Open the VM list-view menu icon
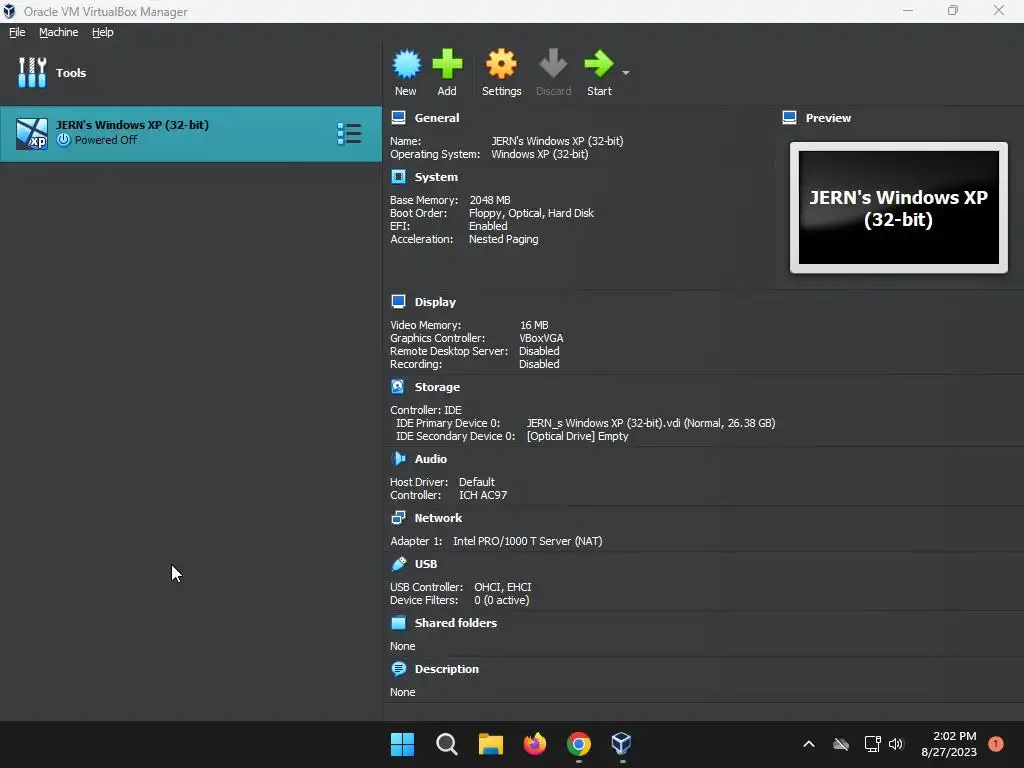 [349, 133]
